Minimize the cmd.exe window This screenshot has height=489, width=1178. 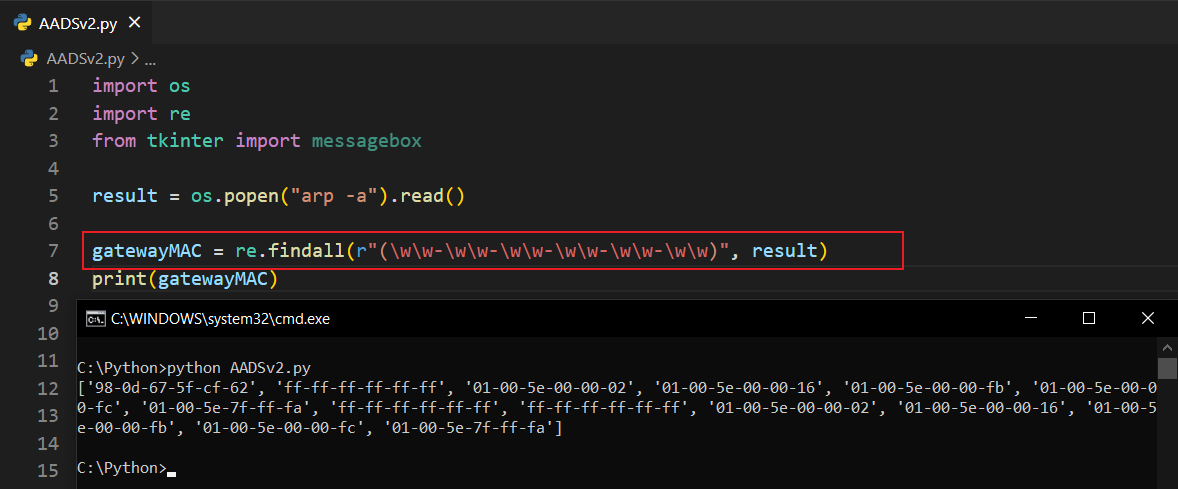[x=1031, y=319]
